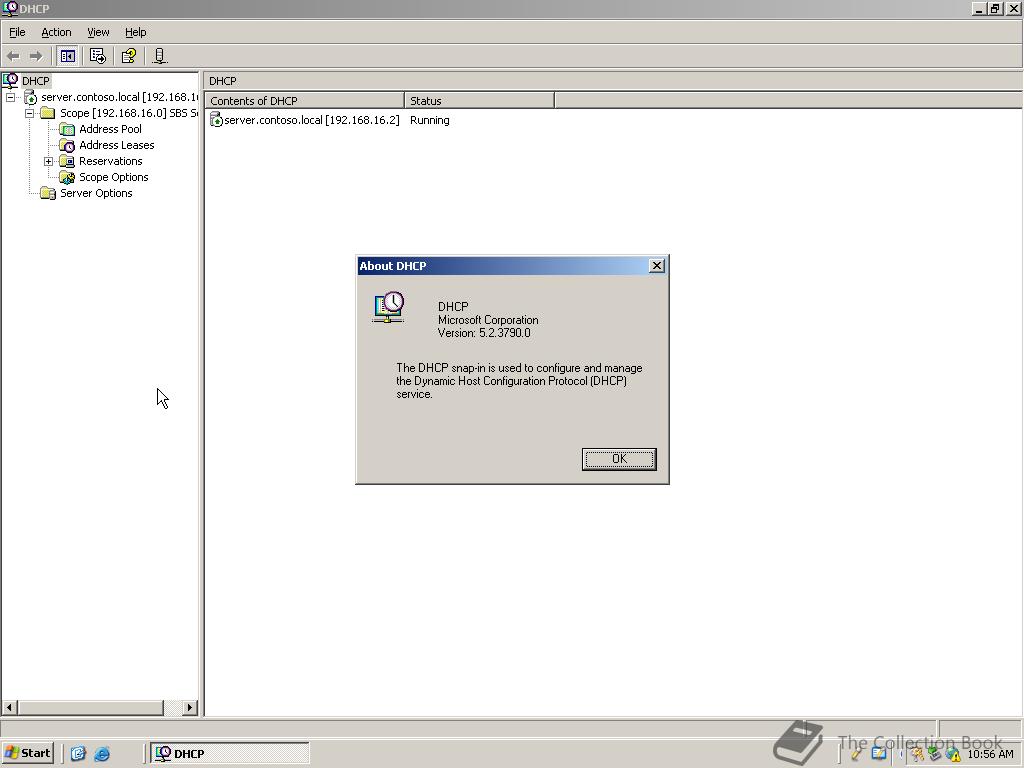The height and width of the screenshot is (768, 1024).
Task: Click the Contents of DHCP column header
Action: click(x=304, y=101)
